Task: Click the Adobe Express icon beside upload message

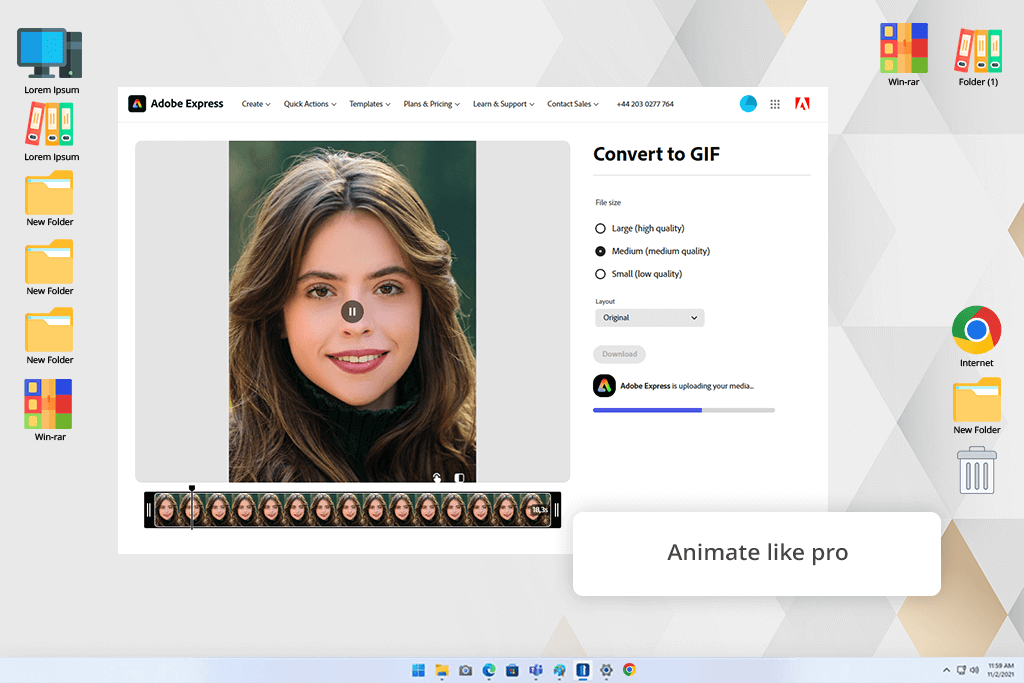Action: pyautogui.click(x=604, y=385)
